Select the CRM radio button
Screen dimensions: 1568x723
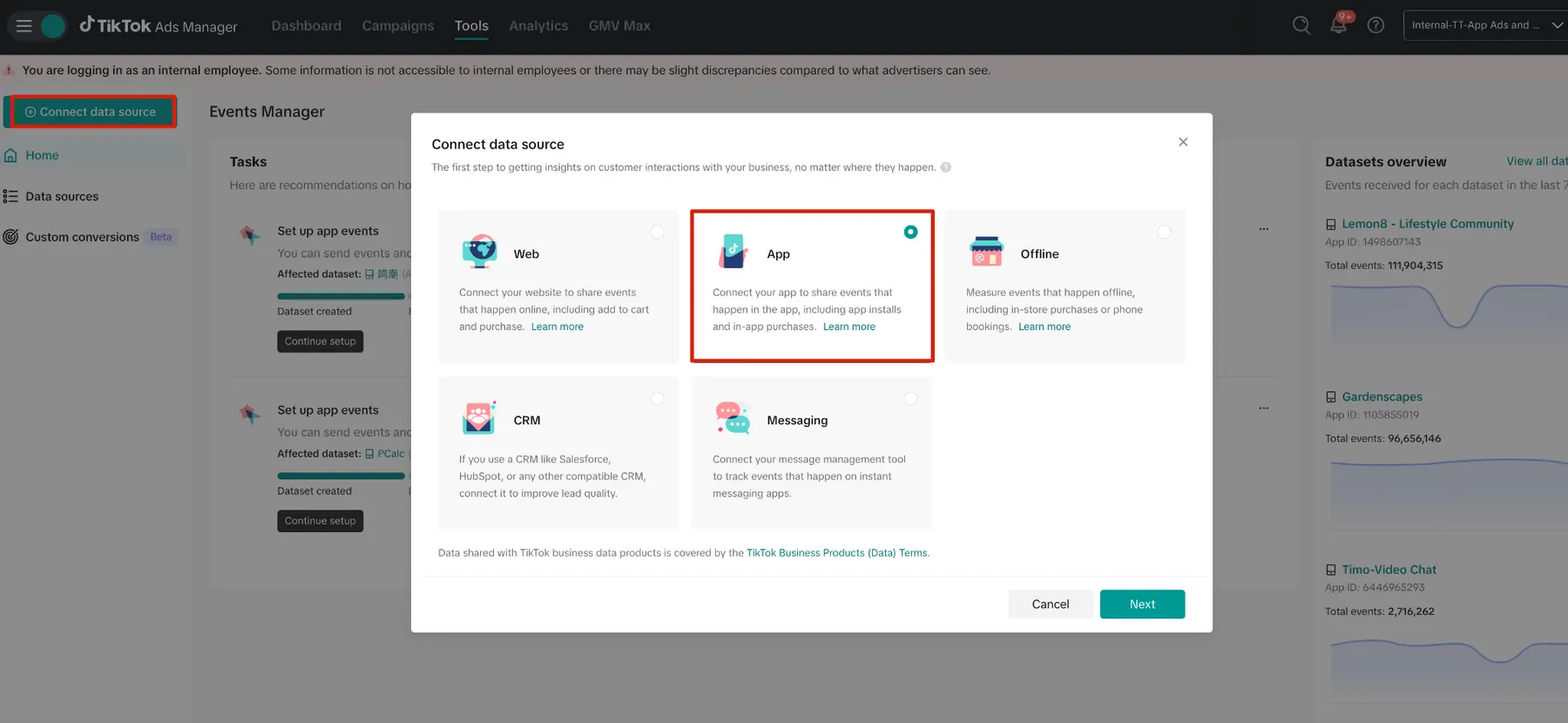pos(658,398)
